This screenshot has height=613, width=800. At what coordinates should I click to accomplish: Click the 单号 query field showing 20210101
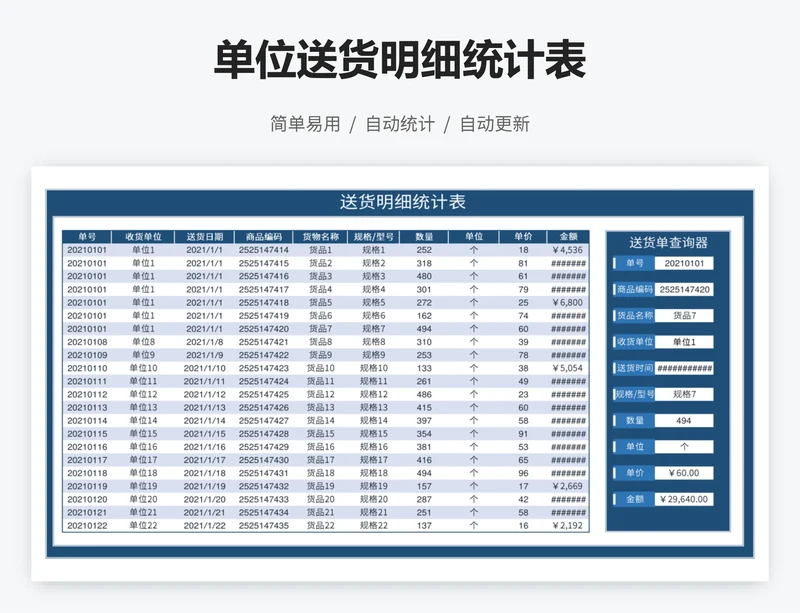684,263
